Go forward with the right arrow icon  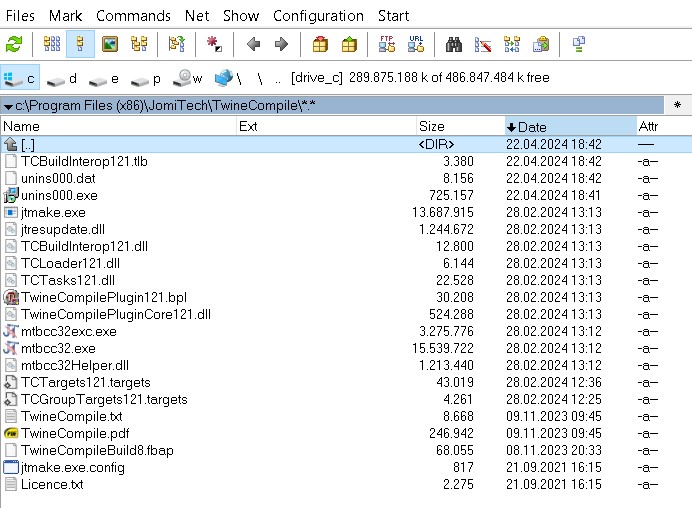[281, 44]
